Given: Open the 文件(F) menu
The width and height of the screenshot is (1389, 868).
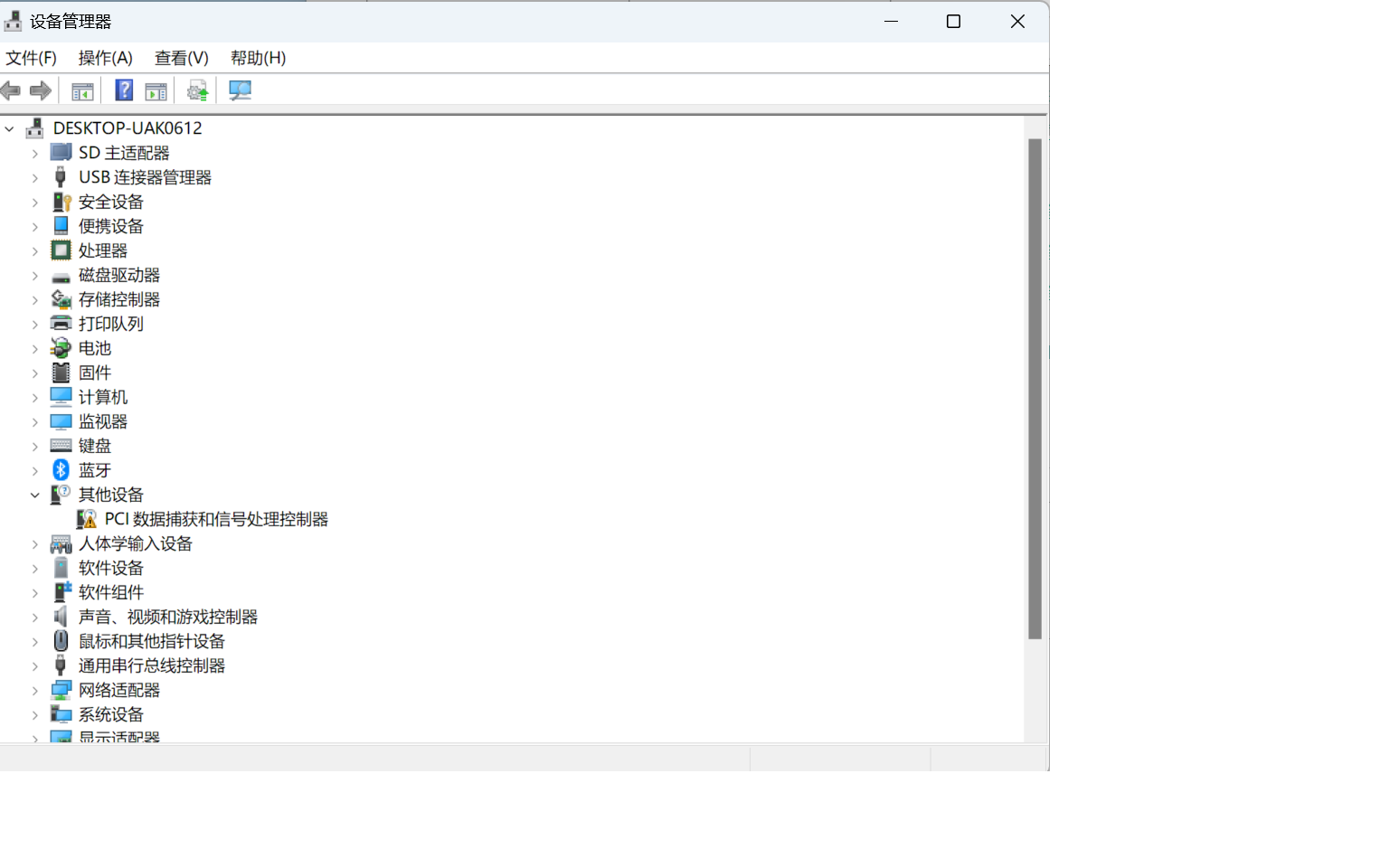Looking at the screenshot, I should click(31, 58).
